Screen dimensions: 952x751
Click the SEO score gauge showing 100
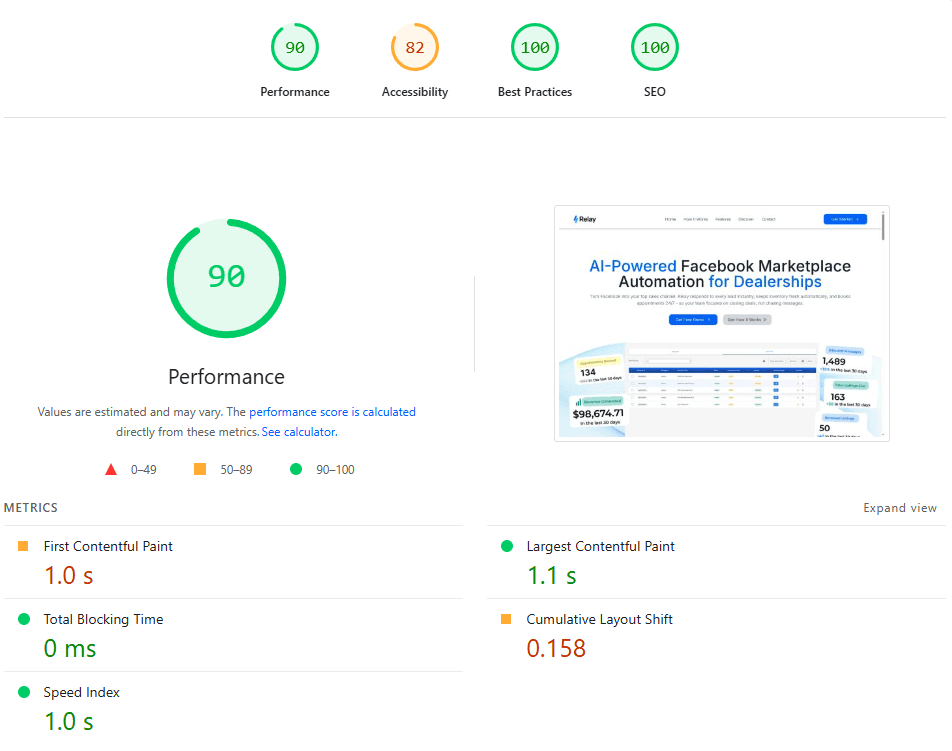click(654, 47)
